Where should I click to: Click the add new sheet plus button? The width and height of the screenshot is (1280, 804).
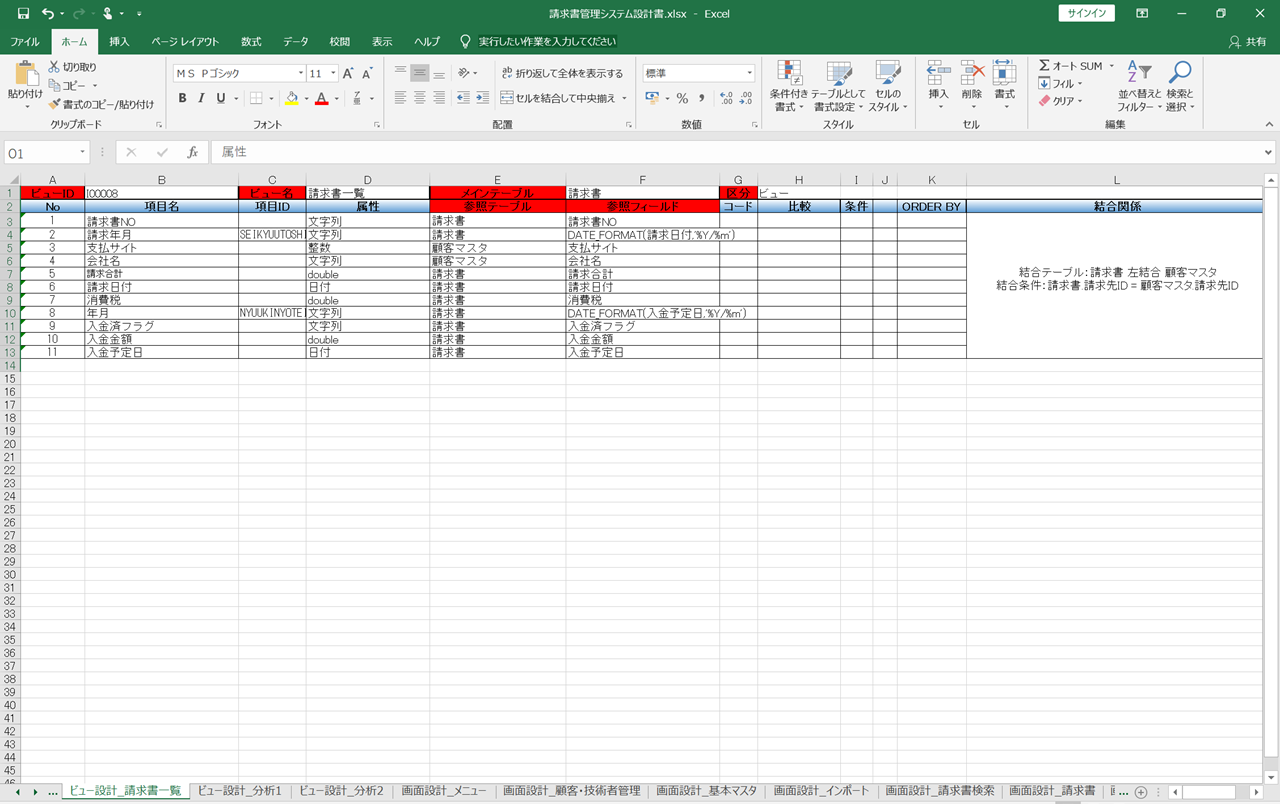[x=1141, y=792]
